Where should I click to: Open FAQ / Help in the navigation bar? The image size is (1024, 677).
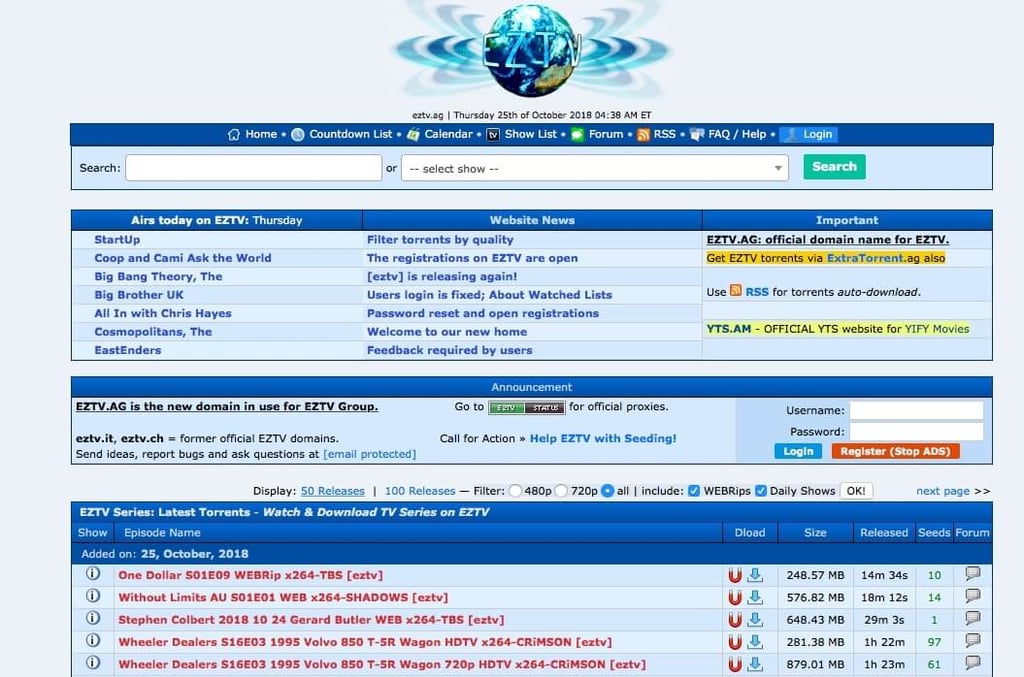[737, 134]
